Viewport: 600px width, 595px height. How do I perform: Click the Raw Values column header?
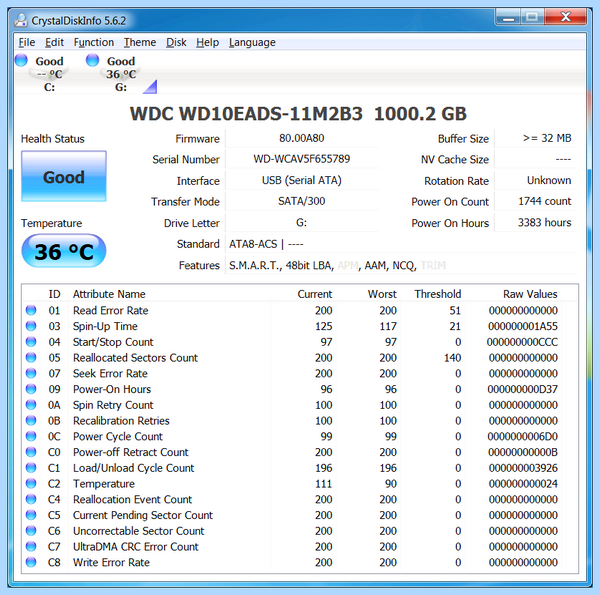[x=530, y=294]
